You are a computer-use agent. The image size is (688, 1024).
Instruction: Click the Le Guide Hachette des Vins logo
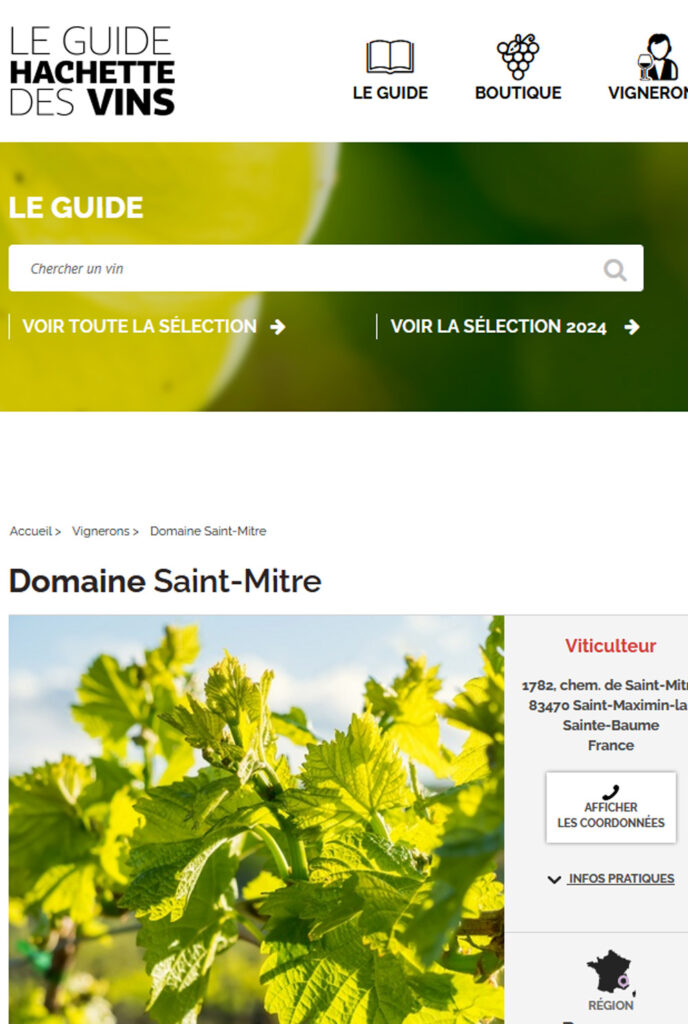click(92, 71)
